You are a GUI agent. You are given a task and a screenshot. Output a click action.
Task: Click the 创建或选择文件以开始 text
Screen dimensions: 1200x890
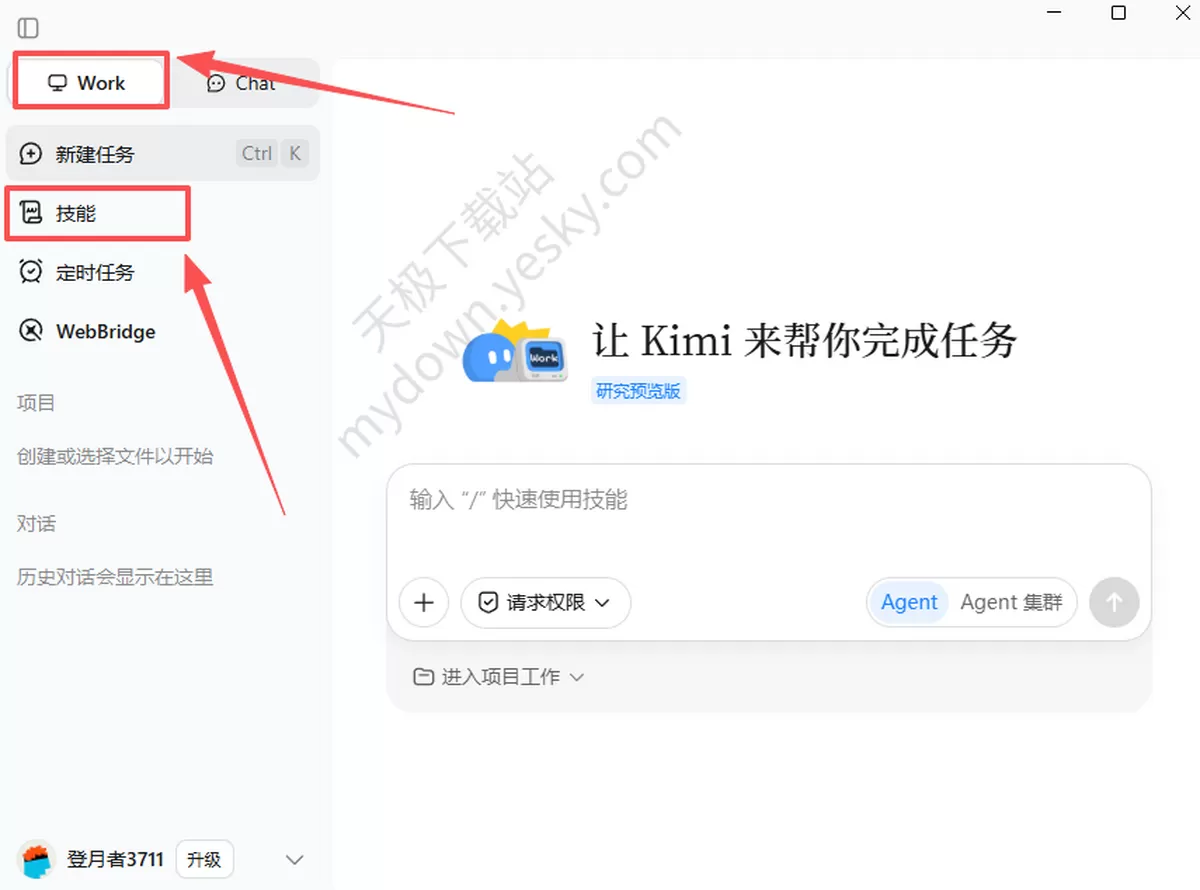coord(115,456)
